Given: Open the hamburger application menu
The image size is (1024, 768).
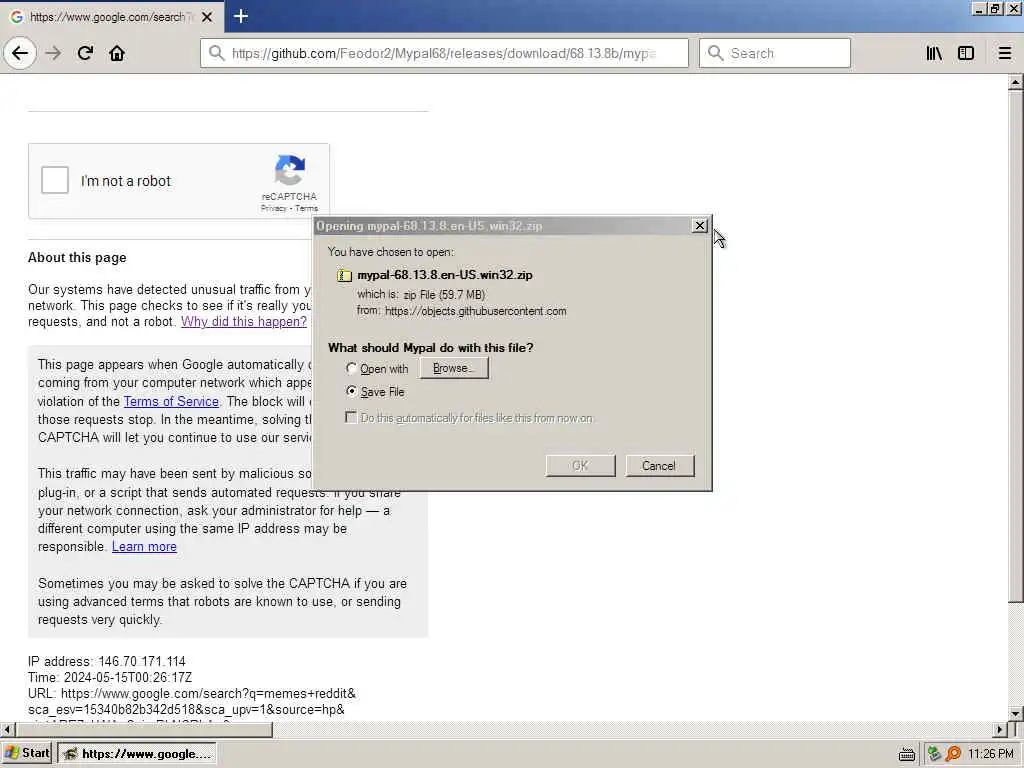Looking at the screenshot, I should coord(1005,53).
